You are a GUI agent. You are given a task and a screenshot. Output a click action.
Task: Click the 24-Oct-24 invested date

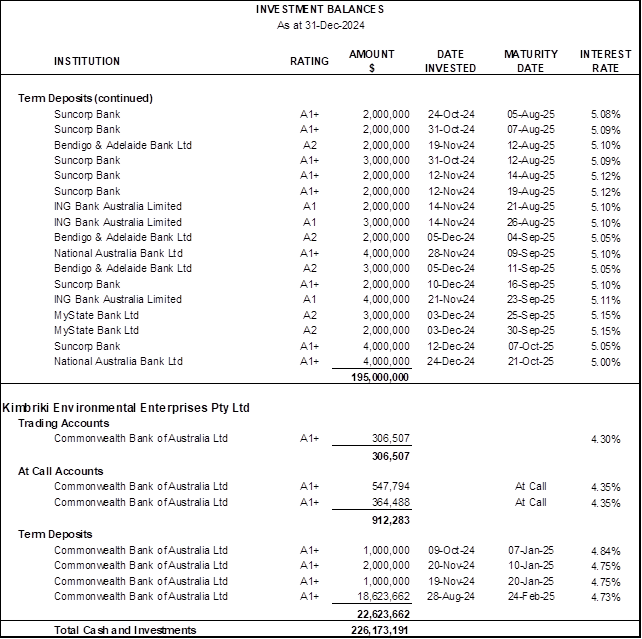[451, 114]
